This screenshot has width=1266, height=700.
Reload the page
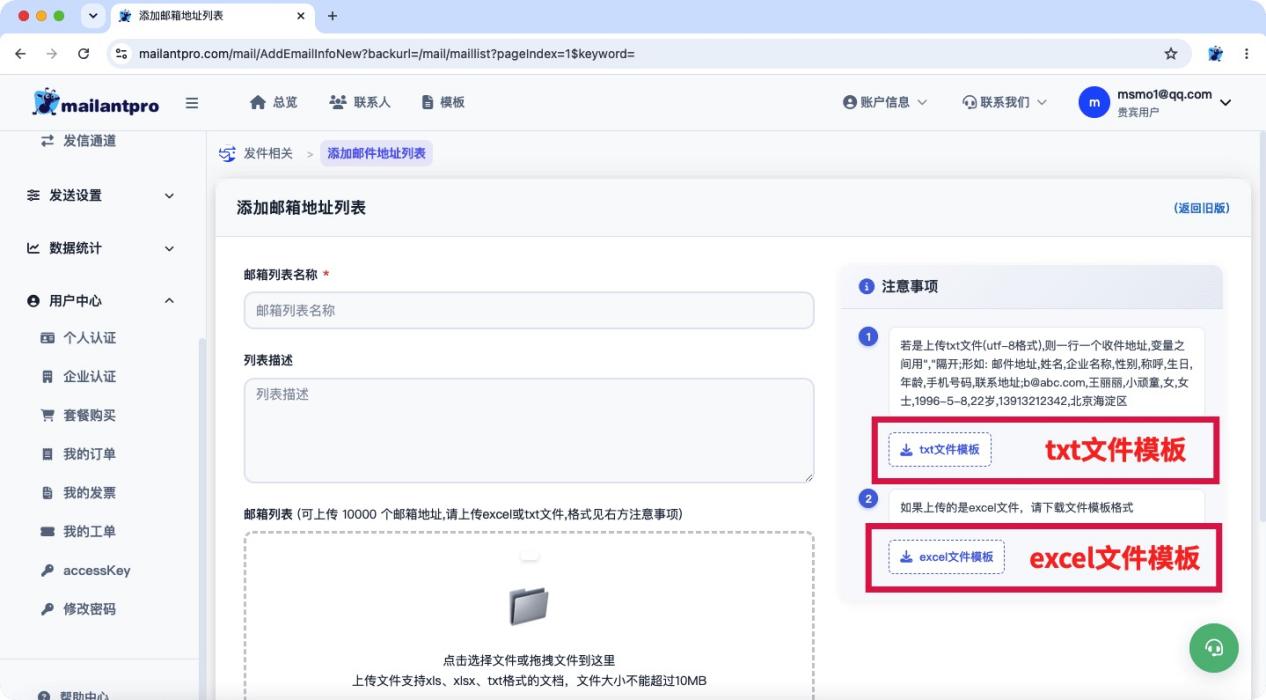click(83, 53)
